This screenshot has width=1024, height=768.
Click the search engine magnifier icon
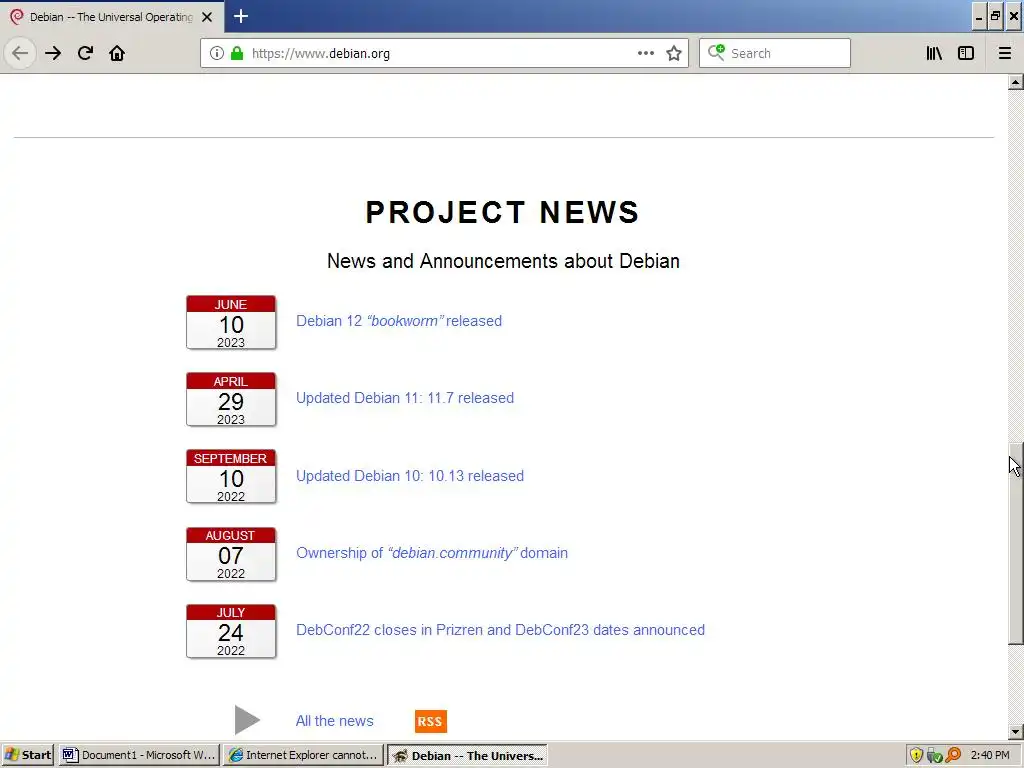tap(716, 53)
